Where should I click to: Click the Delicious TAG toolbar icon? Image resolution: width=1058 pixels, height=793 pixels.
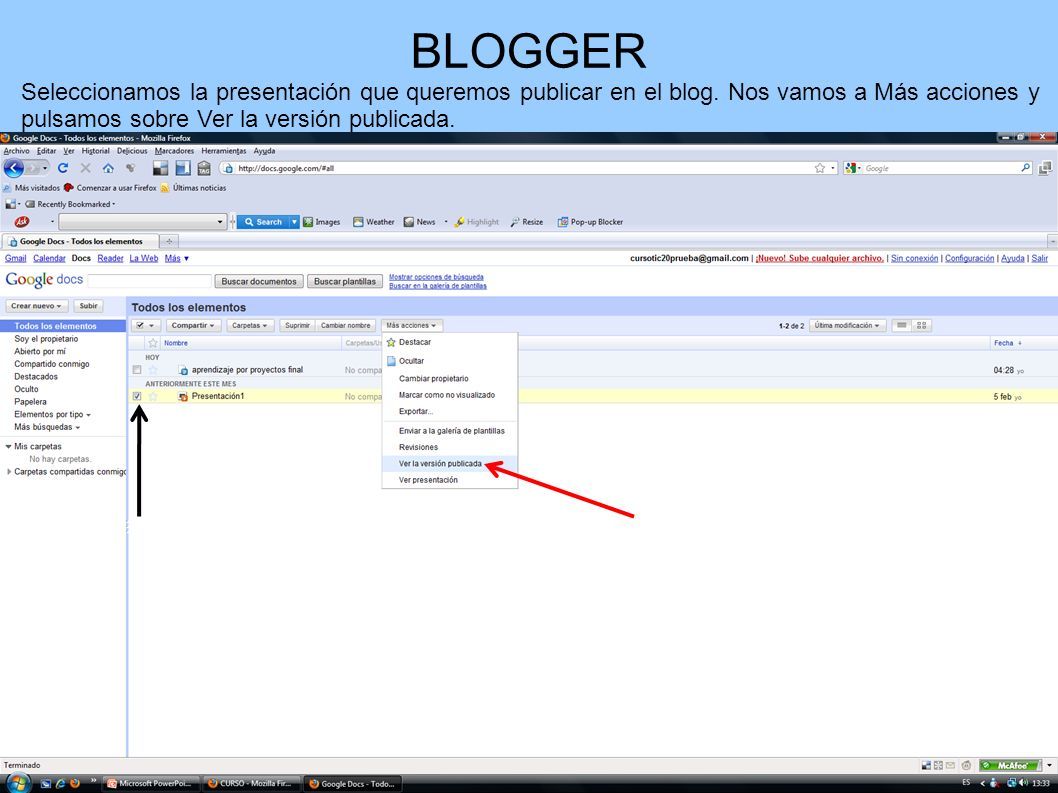click(204, 168)
